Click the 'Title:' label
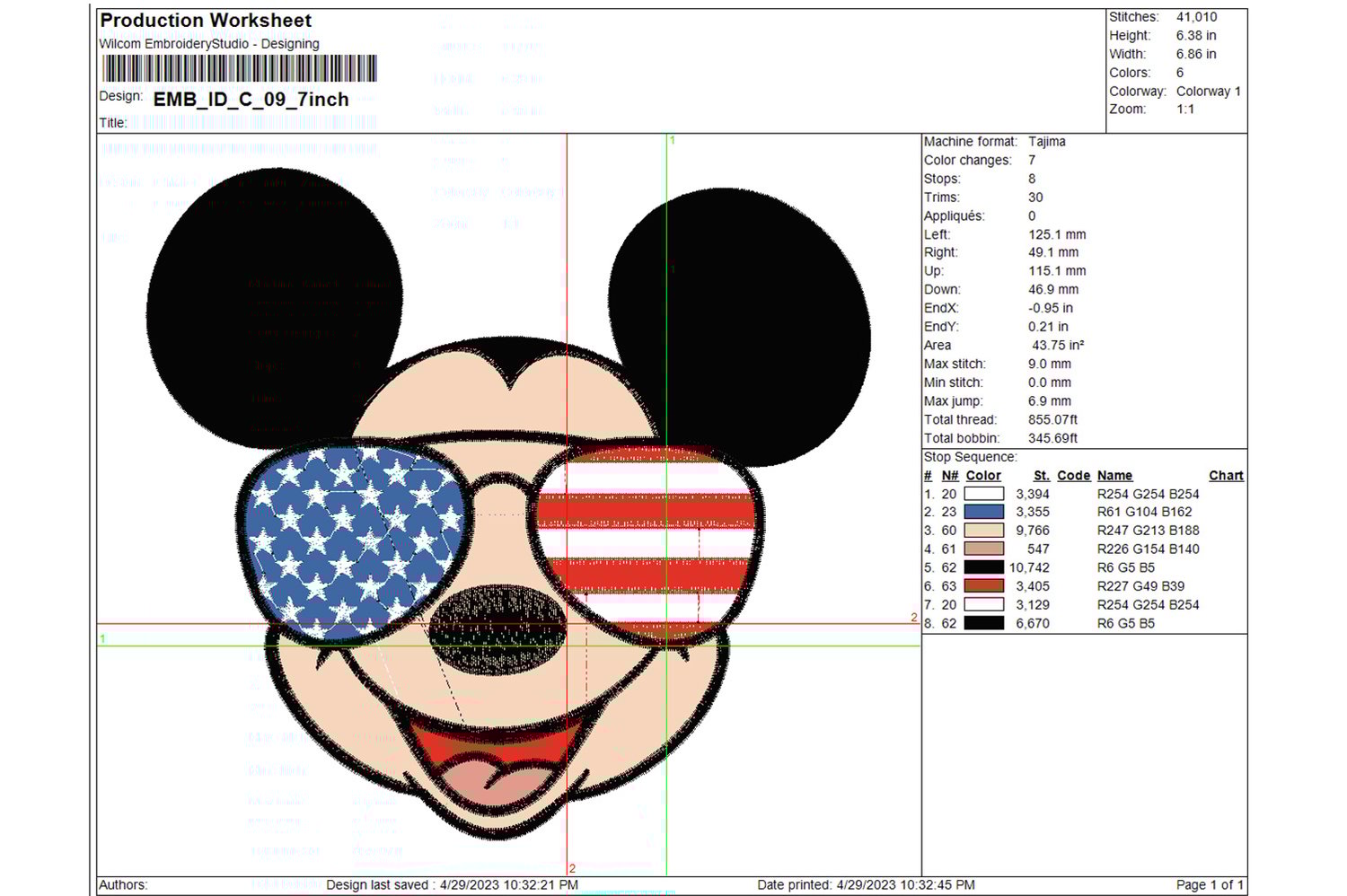 pos(113,123)
